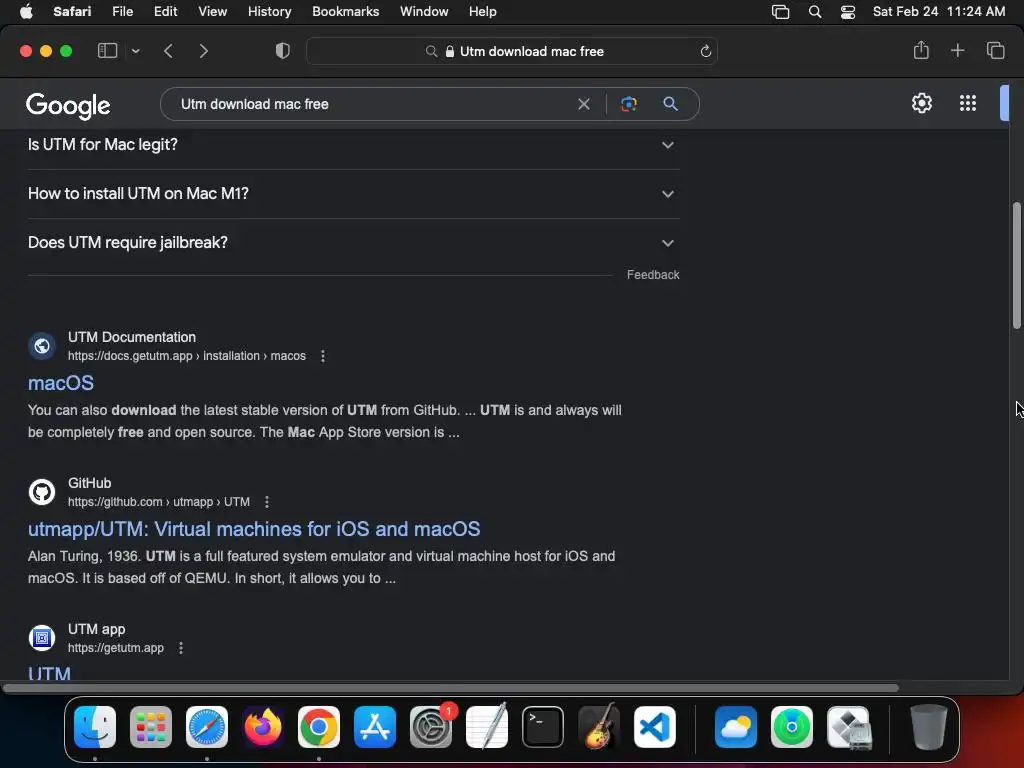Open Boot Camp Assistant from the Dock
Image resolution: width=1024 pixels, height=768 pixels.
[848, 727]
